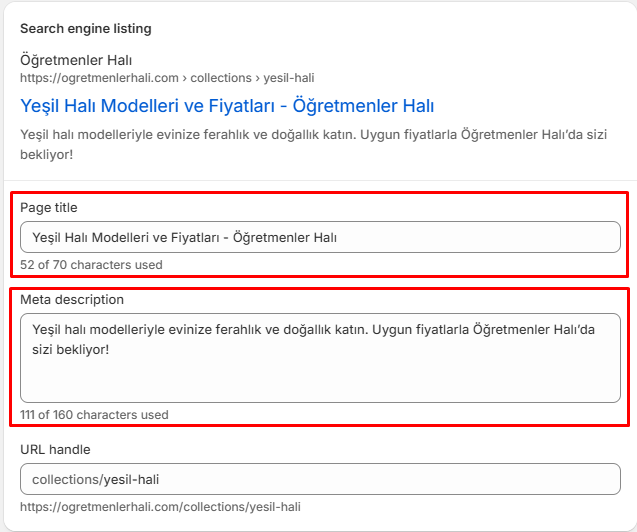Click the blue Yeşil Halı Modelleri preview title link

coord(227,105)
